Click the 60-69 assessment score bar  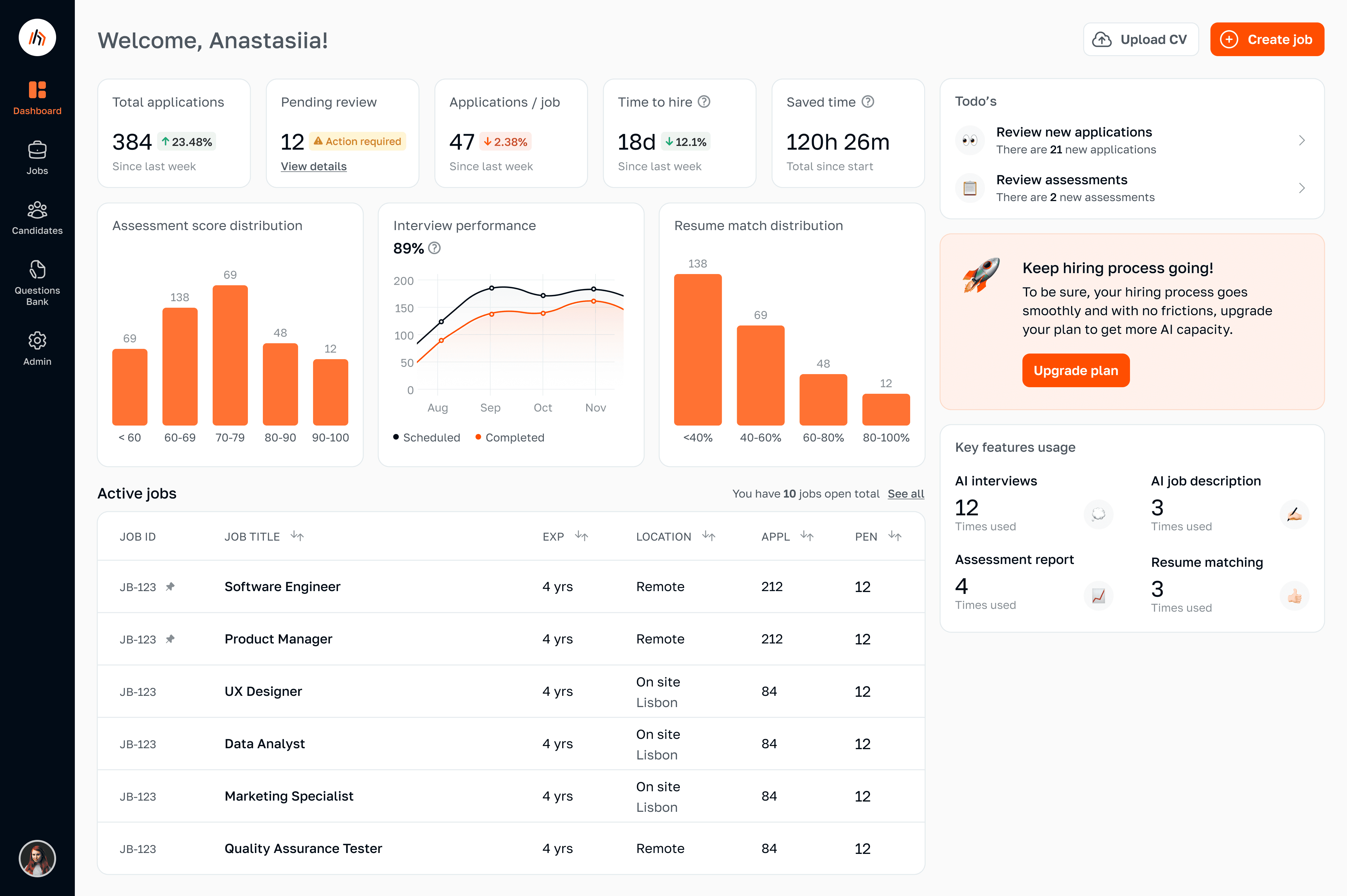coord(180,367)
